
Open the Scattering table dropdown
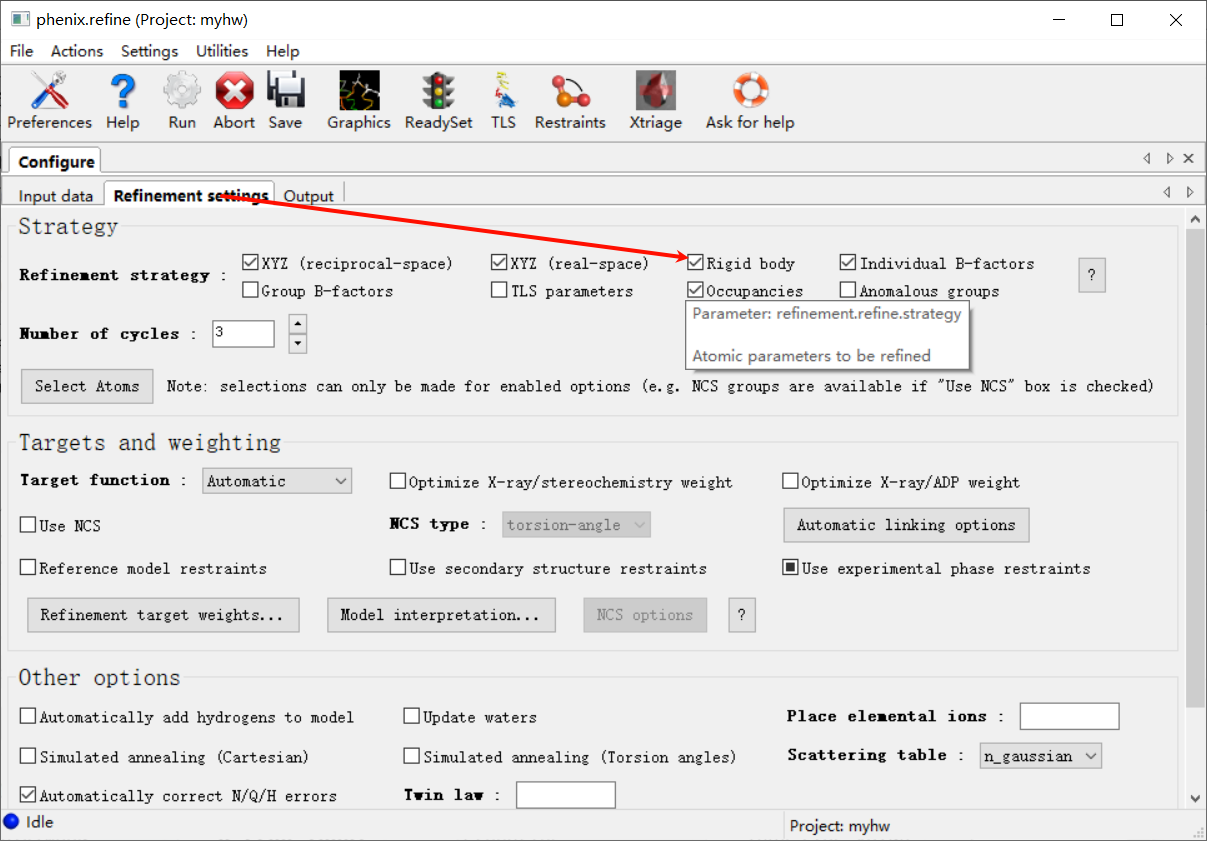click(x=1041, y=756)
